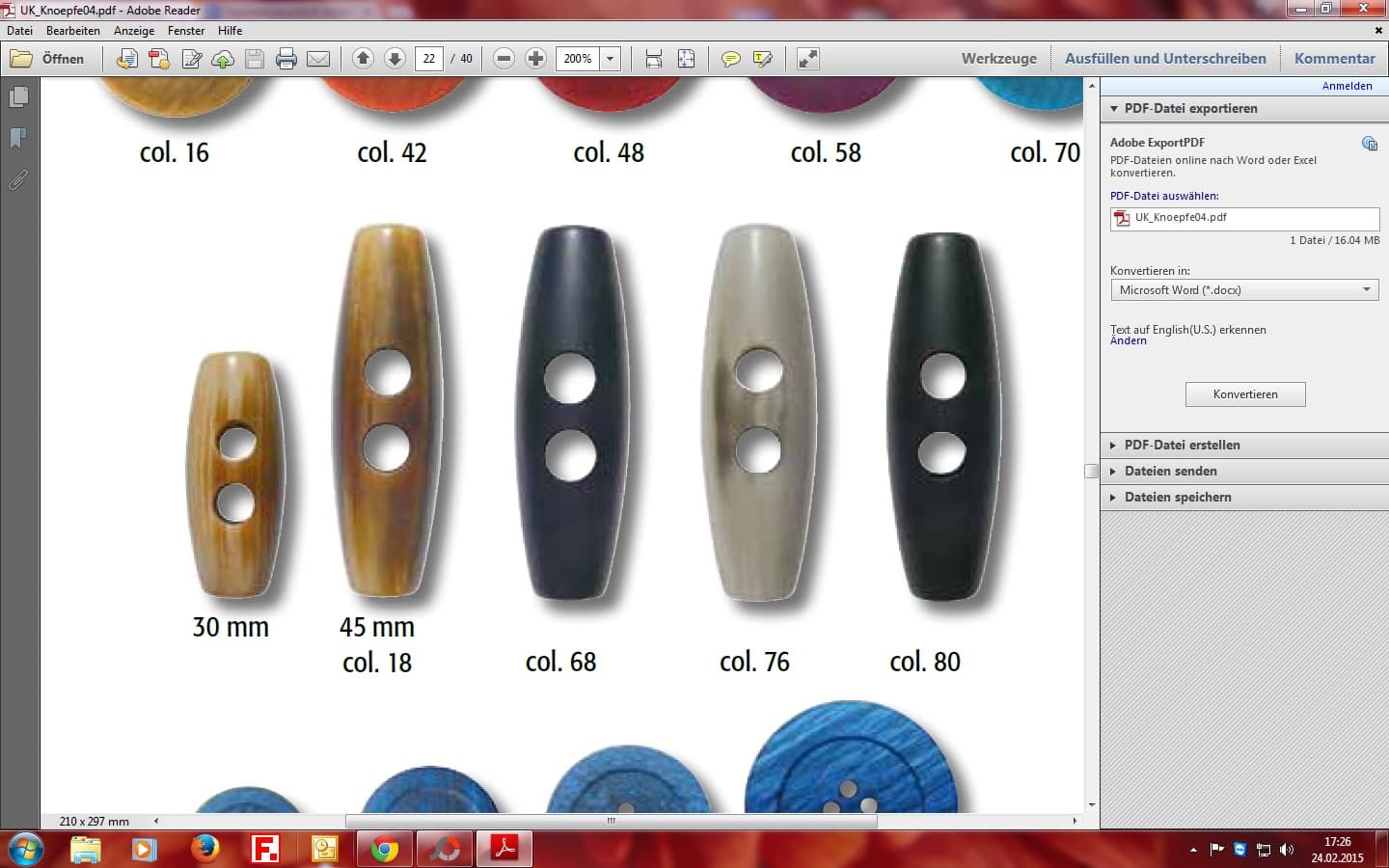Click the fit width scrolling icon

click(x=654, y=59)
